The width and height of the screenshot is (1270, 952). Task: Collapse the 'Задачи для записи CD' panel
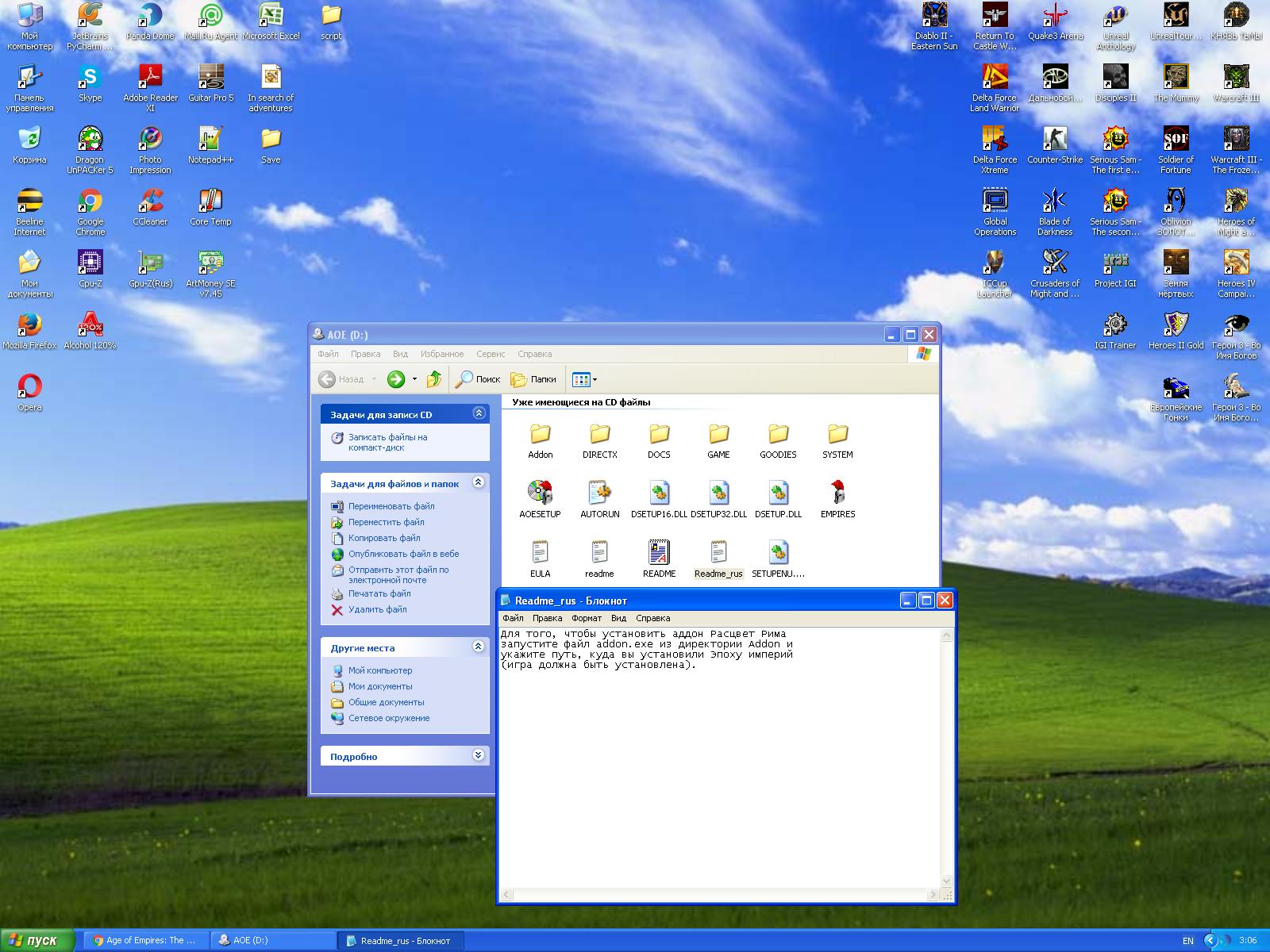pyautogui.click(x=479, y=413)
